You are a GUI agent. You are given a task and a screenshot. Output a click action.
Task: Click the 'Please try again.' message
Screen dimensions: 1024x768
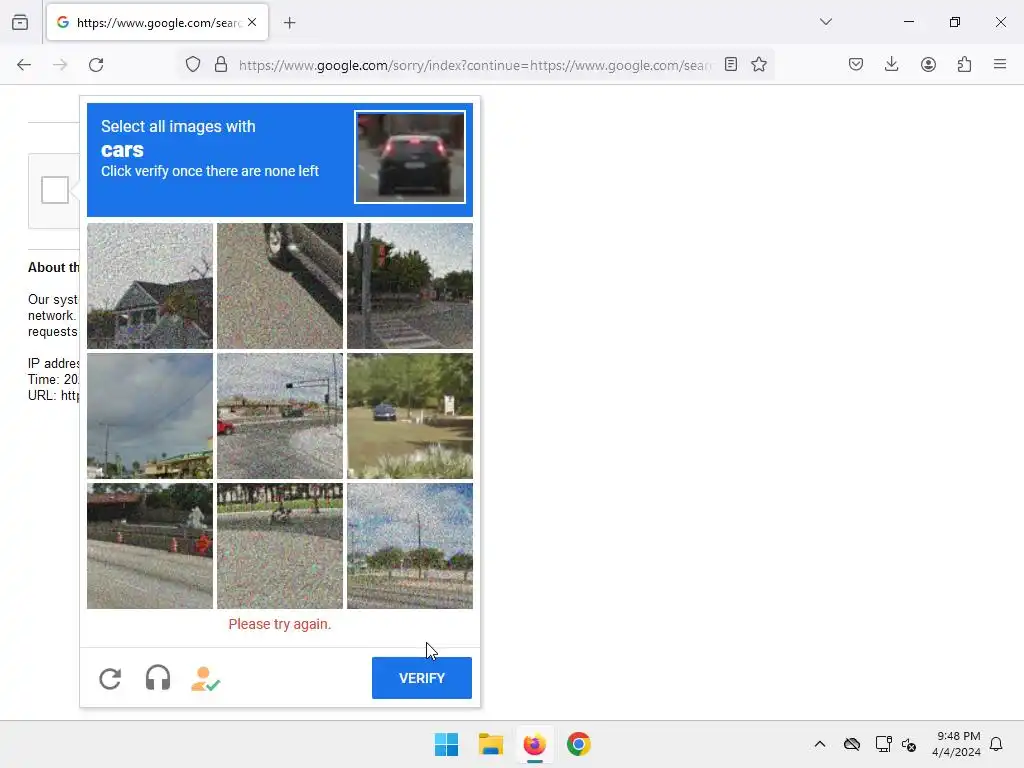(x=280, y=624)
